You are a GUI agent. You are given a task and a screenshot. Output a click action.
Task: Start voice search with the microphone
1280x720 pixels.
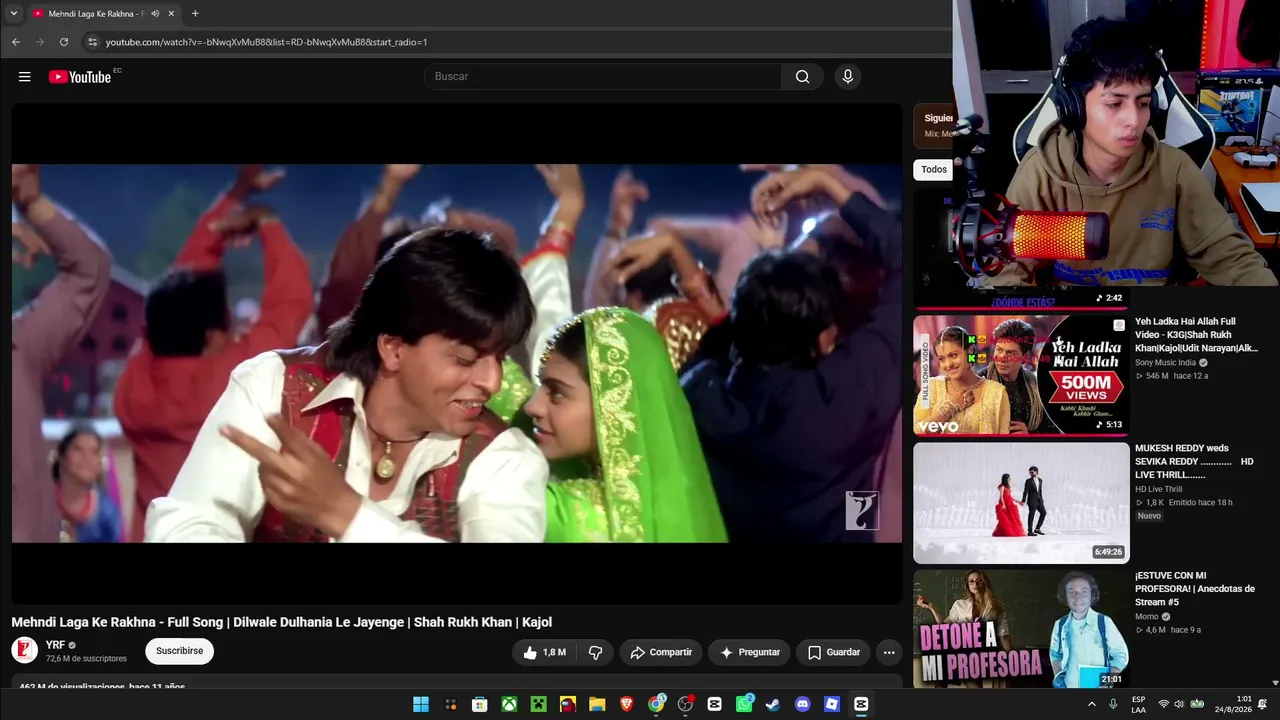pyautogui.click(x=848, y=77)
